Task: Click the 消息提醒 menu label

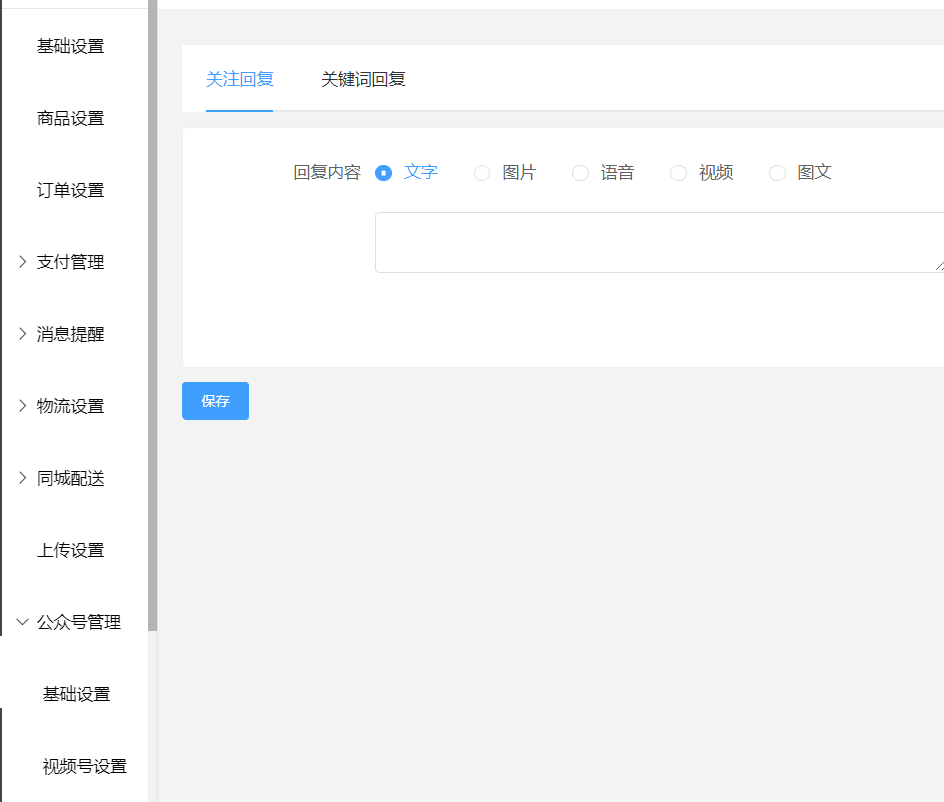Action: click(70, 334)
